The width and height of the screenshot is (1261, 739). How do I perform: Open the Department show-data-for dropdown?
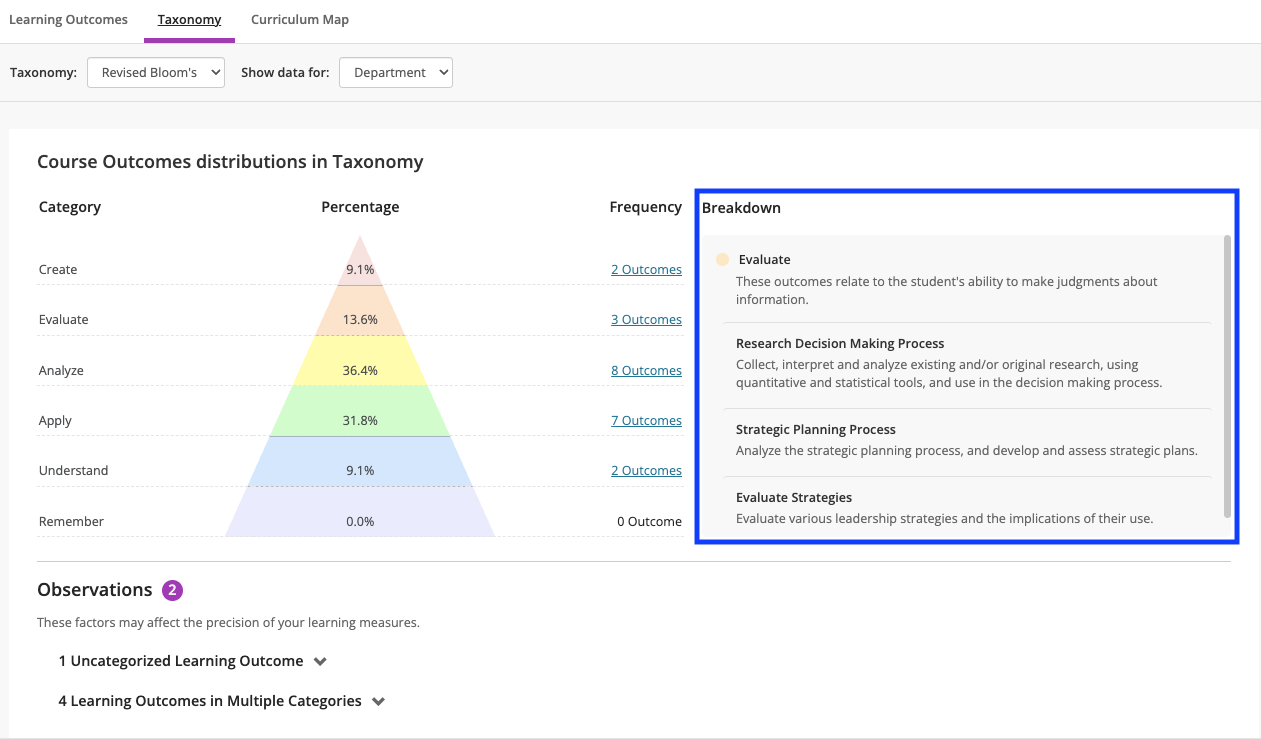pos(396,73)
